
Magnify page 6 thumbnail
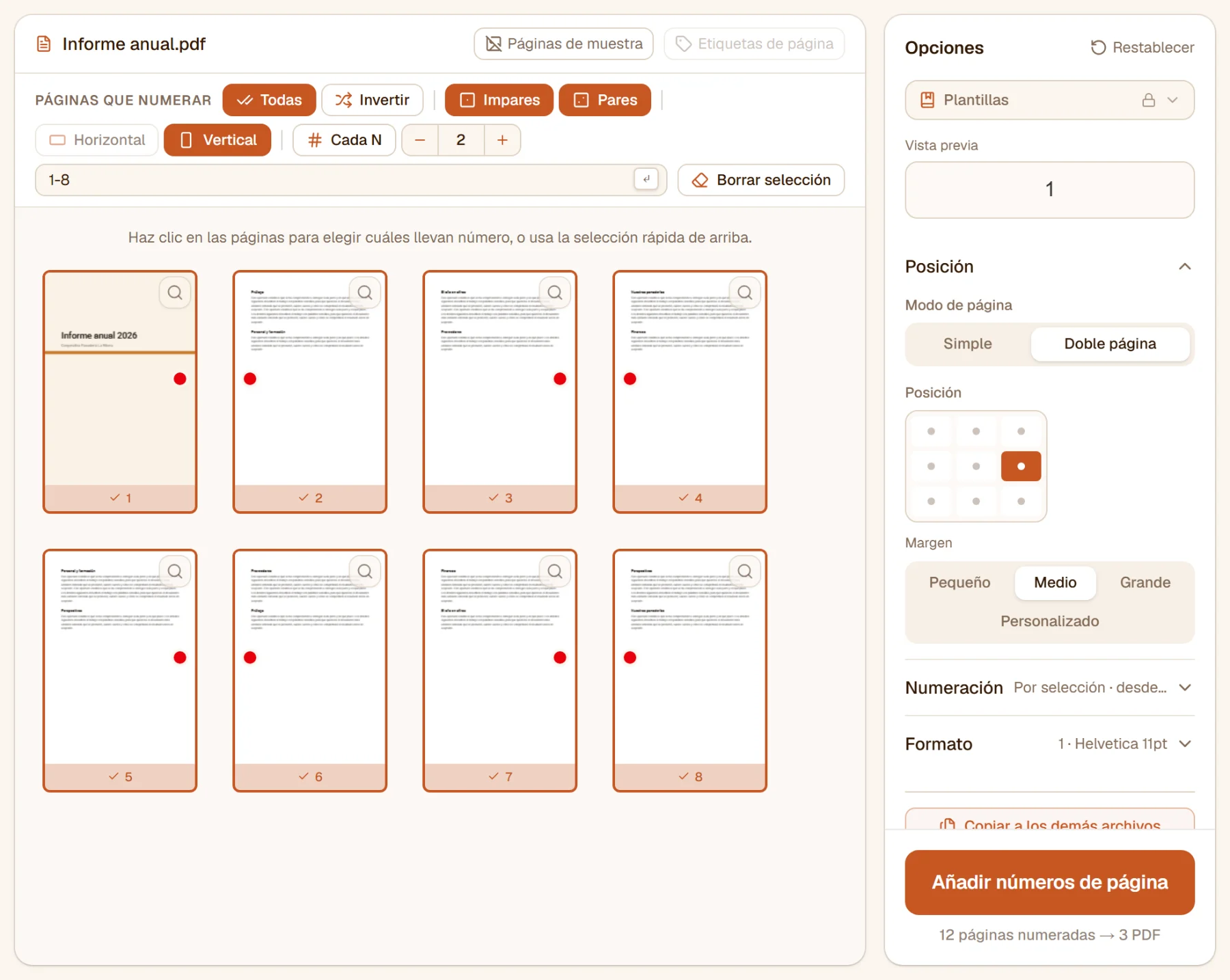tap(365, 571)
